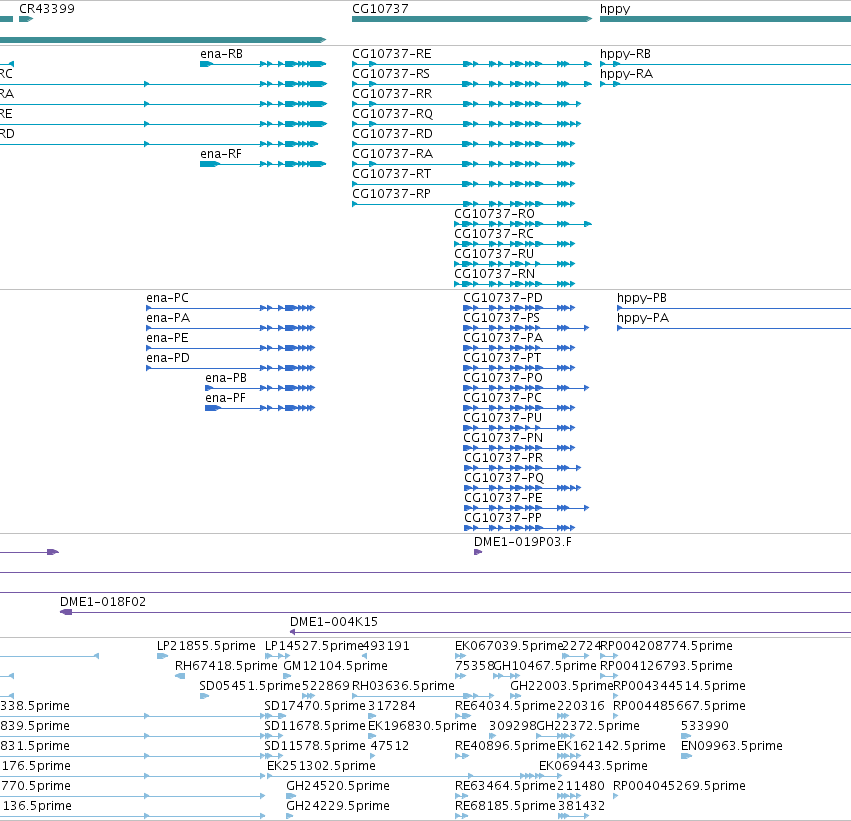This screenshot has height=821, width=851.
Task: Click hppy-PB protein label
Action: [642, 298]
